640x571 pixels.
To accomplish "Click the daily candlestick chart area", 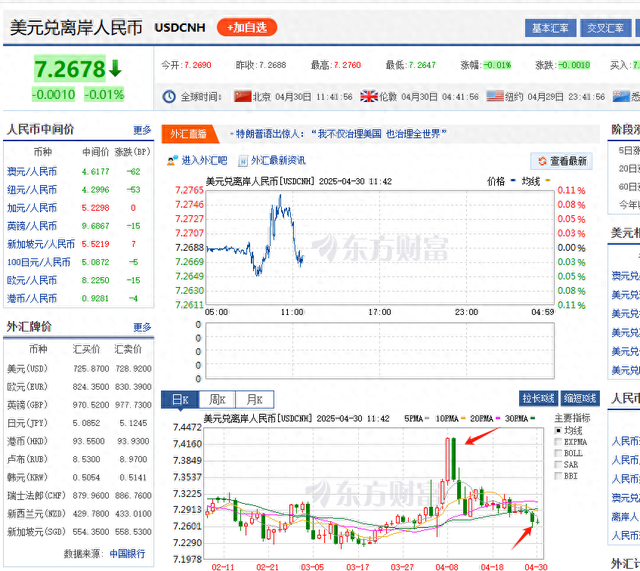I will coord(373,493).
